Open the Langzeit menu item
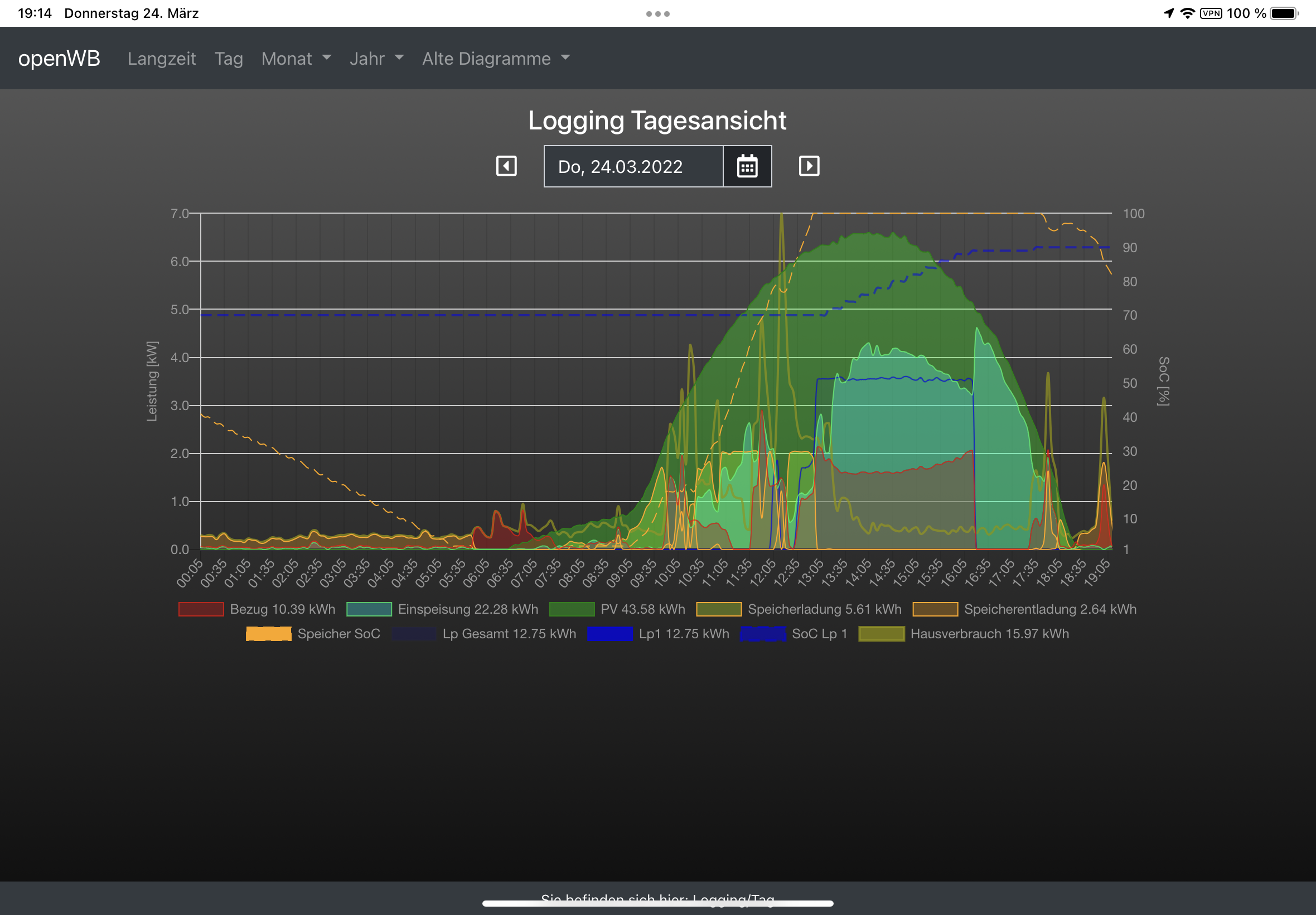The height and width of the screenshot is (915, 1316). 162,59
